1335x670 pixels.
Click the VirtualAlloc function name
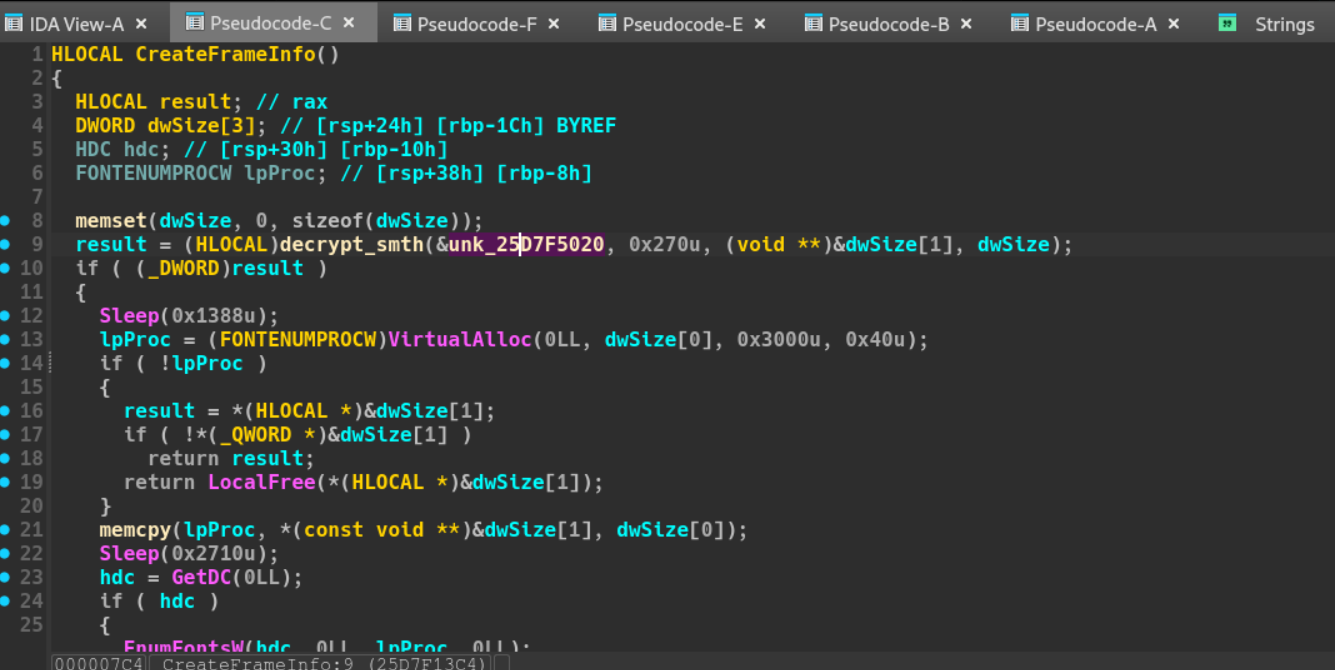[x=459, y=340]
